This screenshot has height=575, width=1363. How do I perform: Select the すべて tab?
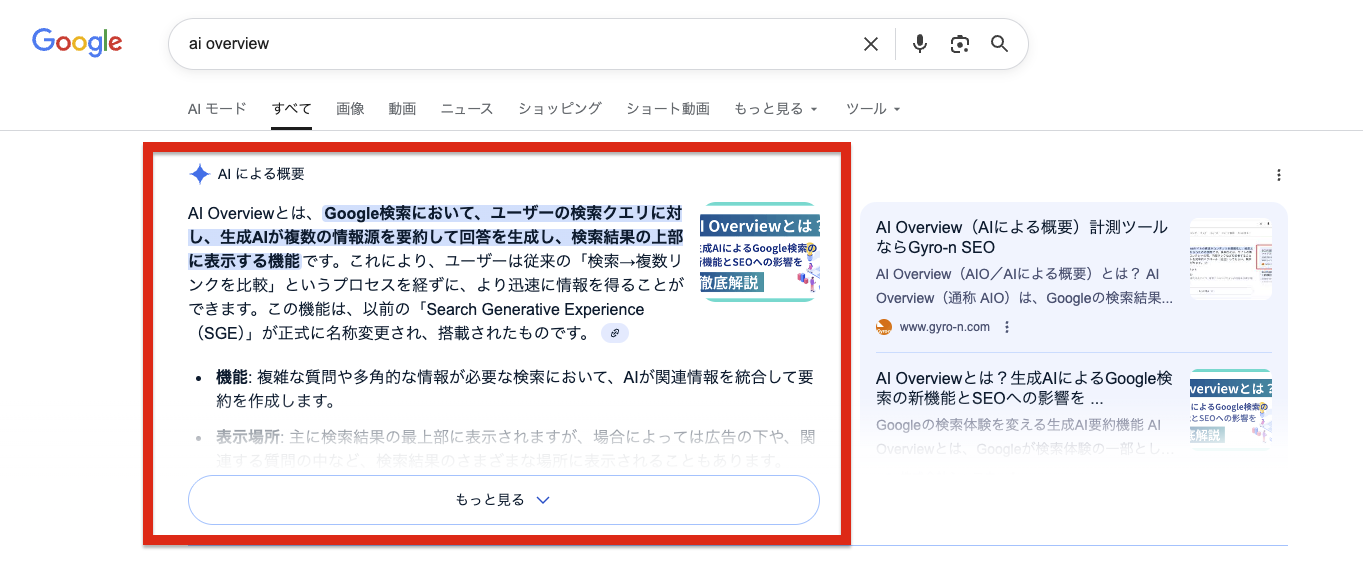pyautogui.click(x=292, y=108)
